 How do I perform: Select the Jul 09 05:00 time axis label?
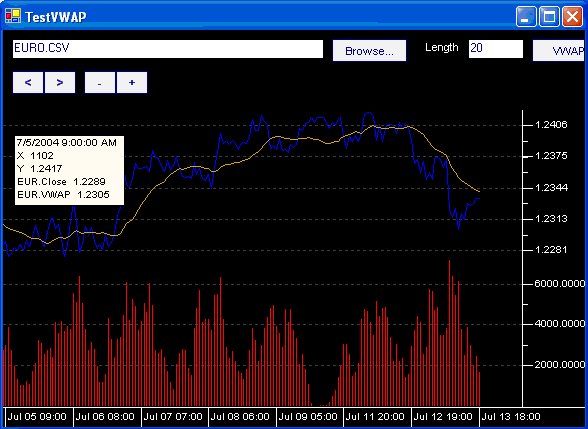point(308,417)
